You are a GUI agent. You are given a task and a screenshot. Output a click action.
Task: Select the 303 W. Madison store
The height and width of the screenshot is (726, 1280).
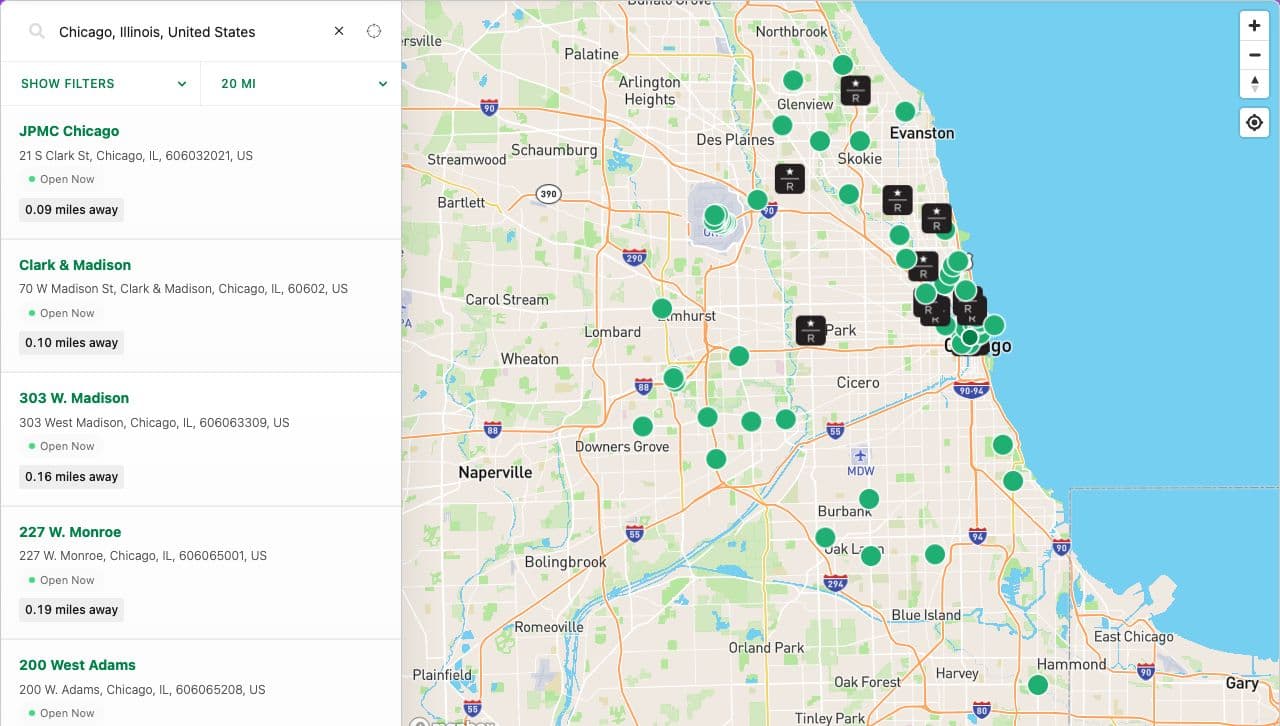tap(74, 398)
